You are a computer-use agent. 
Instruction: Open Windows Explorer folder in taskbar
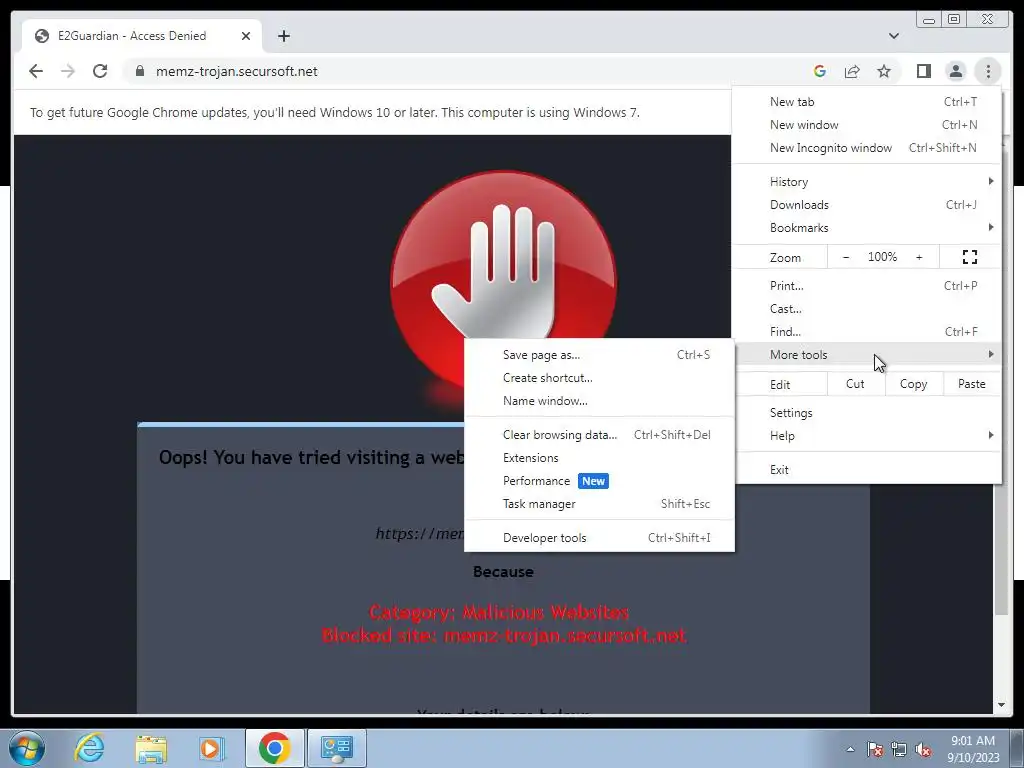(x=151, y=748)
